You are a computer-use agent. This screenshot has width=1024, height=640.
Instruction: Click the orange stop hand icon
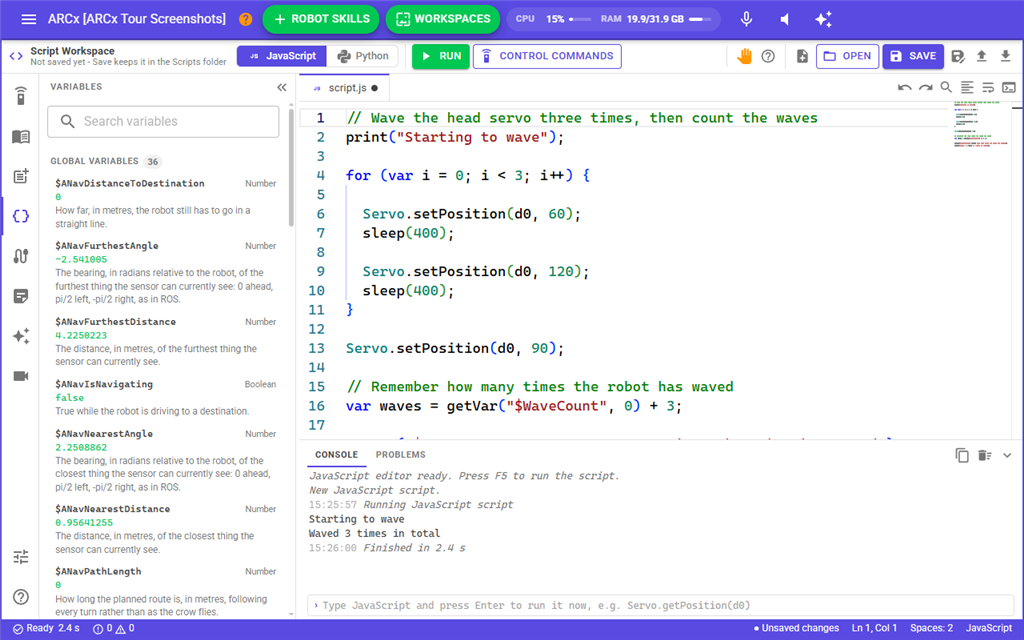744,56
